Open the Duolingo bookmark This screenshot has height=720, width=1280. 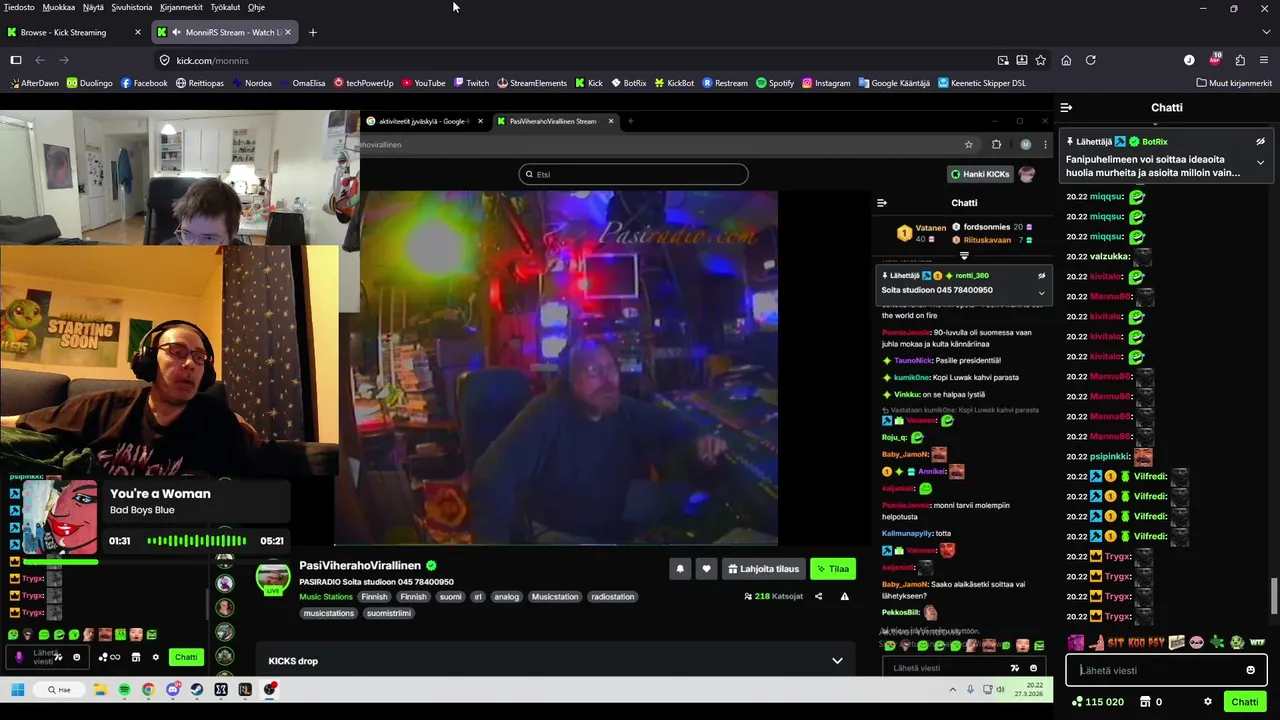pos(89,83)
